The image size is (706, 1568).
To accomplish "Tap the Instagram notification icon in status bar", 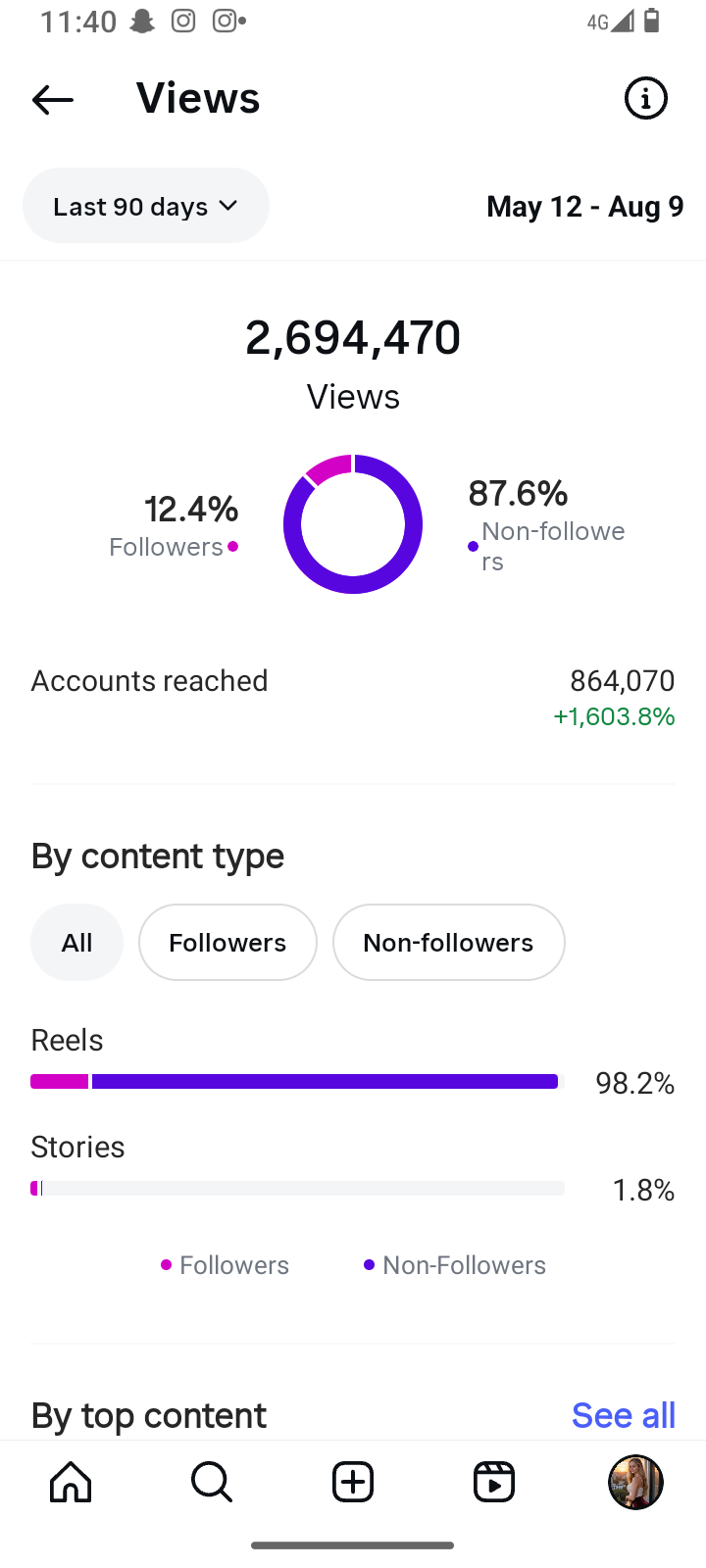I will point(183,22).
